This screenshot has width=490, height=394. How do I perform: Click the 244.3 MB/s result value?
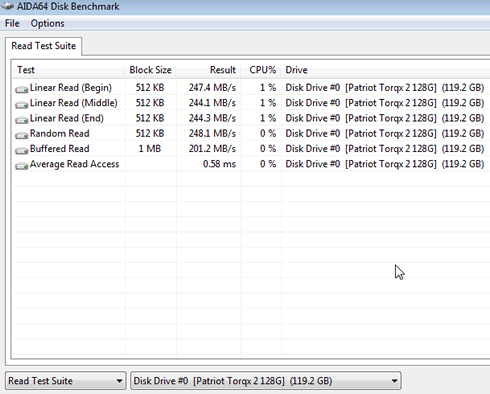212,118
